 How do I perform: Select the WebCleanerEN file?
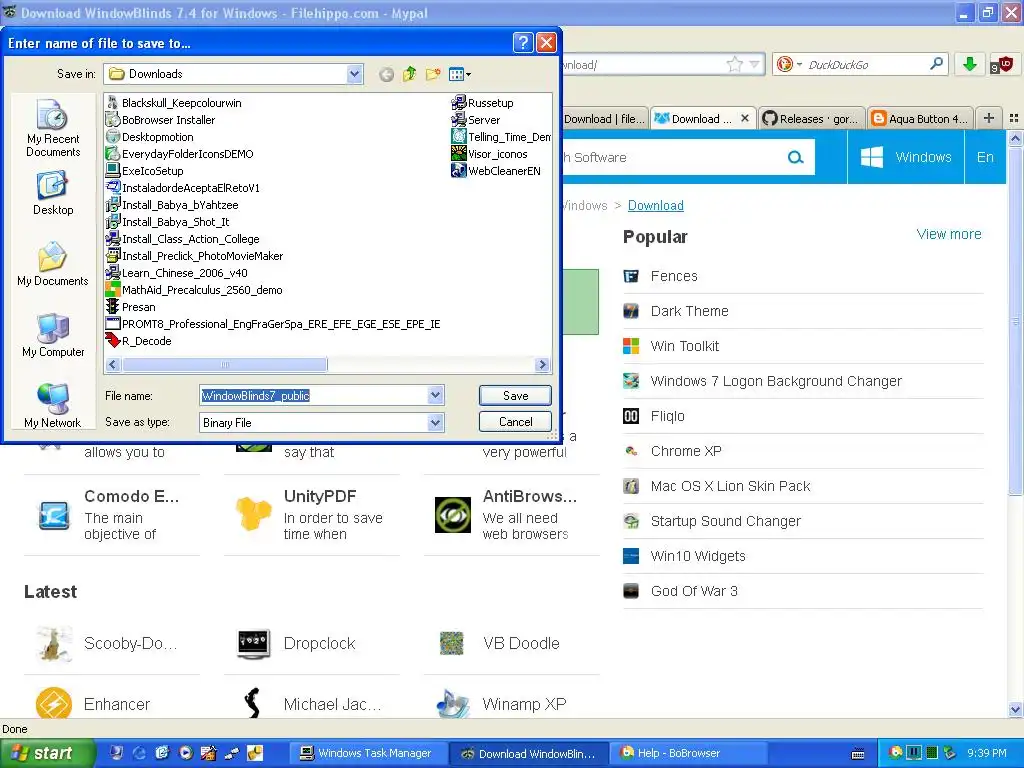496,171
